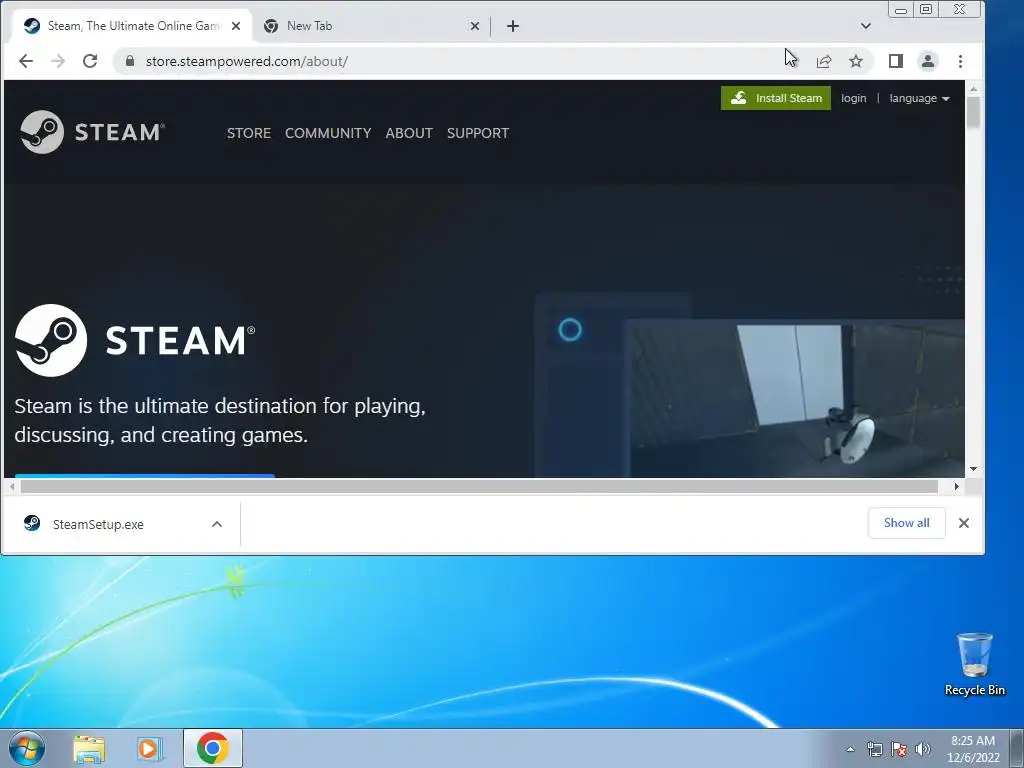Click the taskbar clock 8:25 AM
1024x768 pixels.
[x=973, y=749]
